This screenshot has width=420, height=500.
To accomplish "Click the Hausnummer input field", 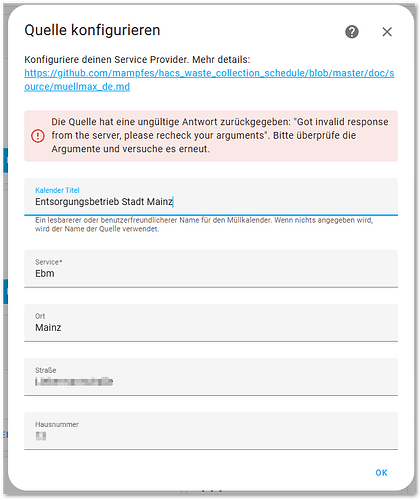I will pyautogui.click(x=211, y=431).
